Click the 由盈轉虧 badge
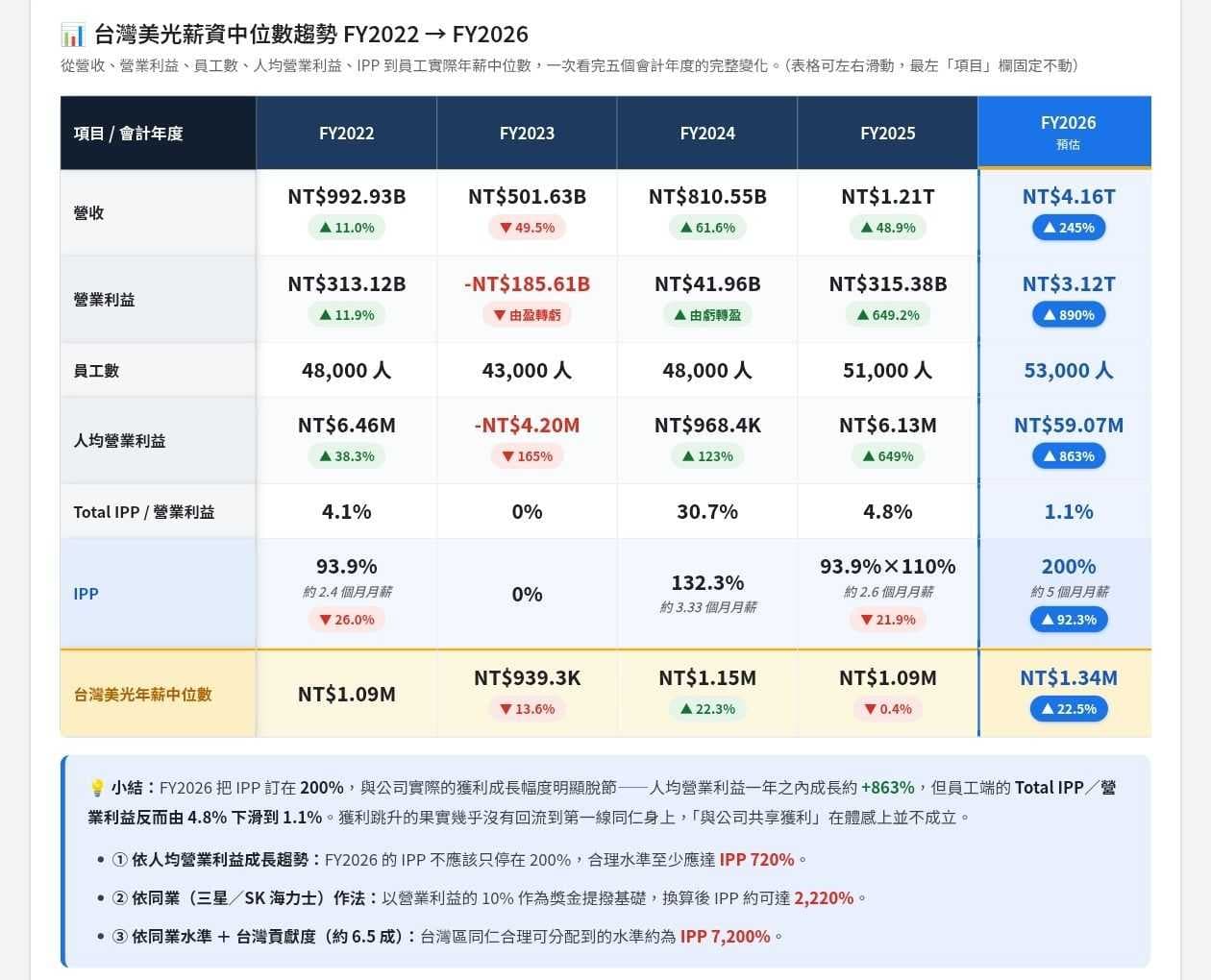The image size is (1211, 980). pyautogui.click(x=527, y=315)
